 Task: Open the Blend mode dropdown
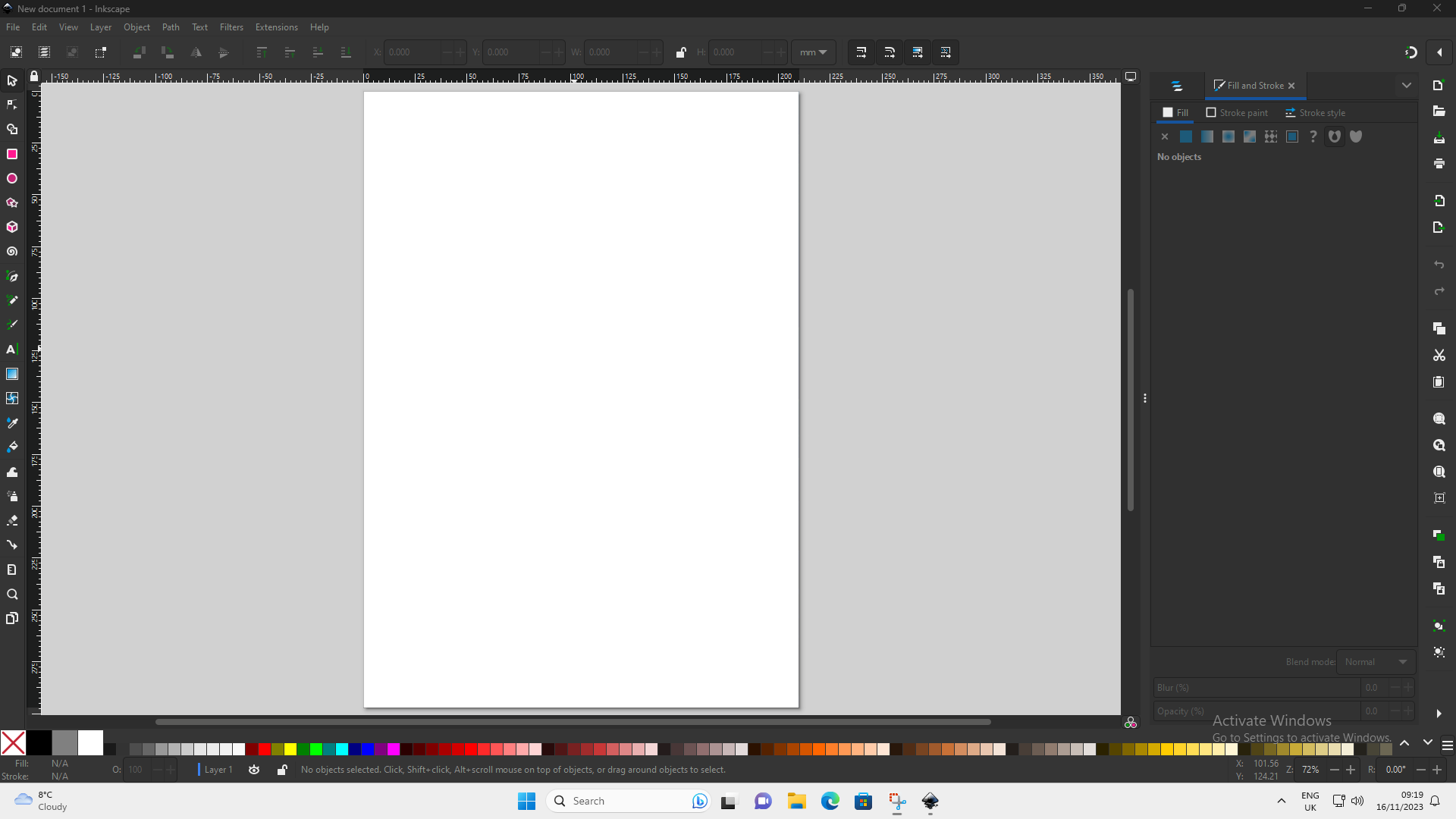pos(1375,661)
